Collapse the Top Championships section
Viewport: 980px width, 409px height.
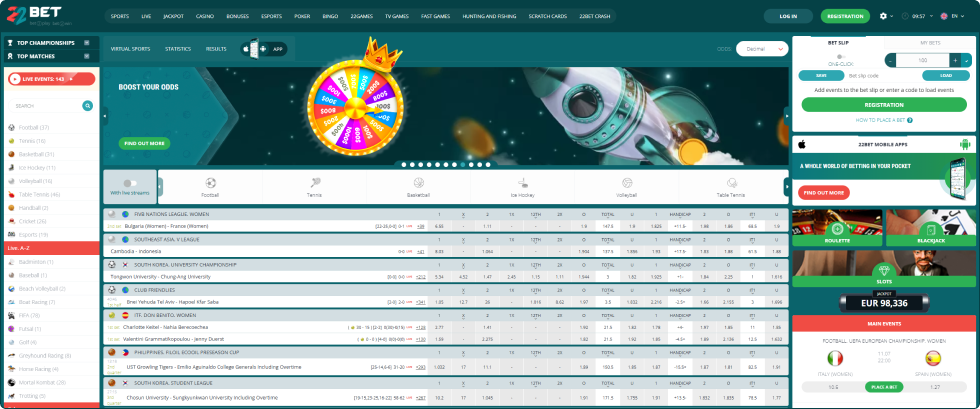(86, 43)
